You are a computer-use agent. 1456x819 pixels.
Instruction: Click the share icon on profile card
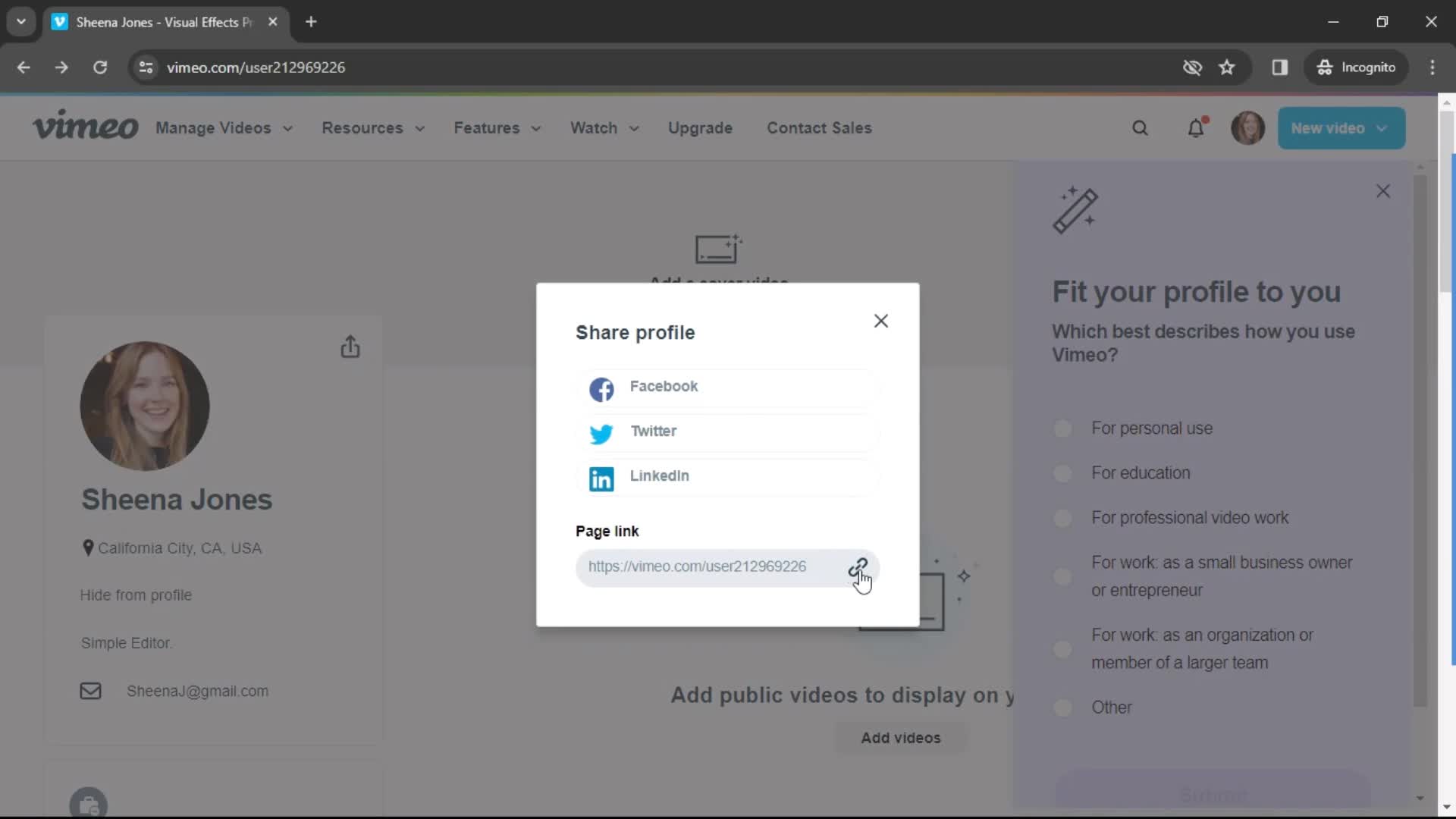click(x=350, y=347)
